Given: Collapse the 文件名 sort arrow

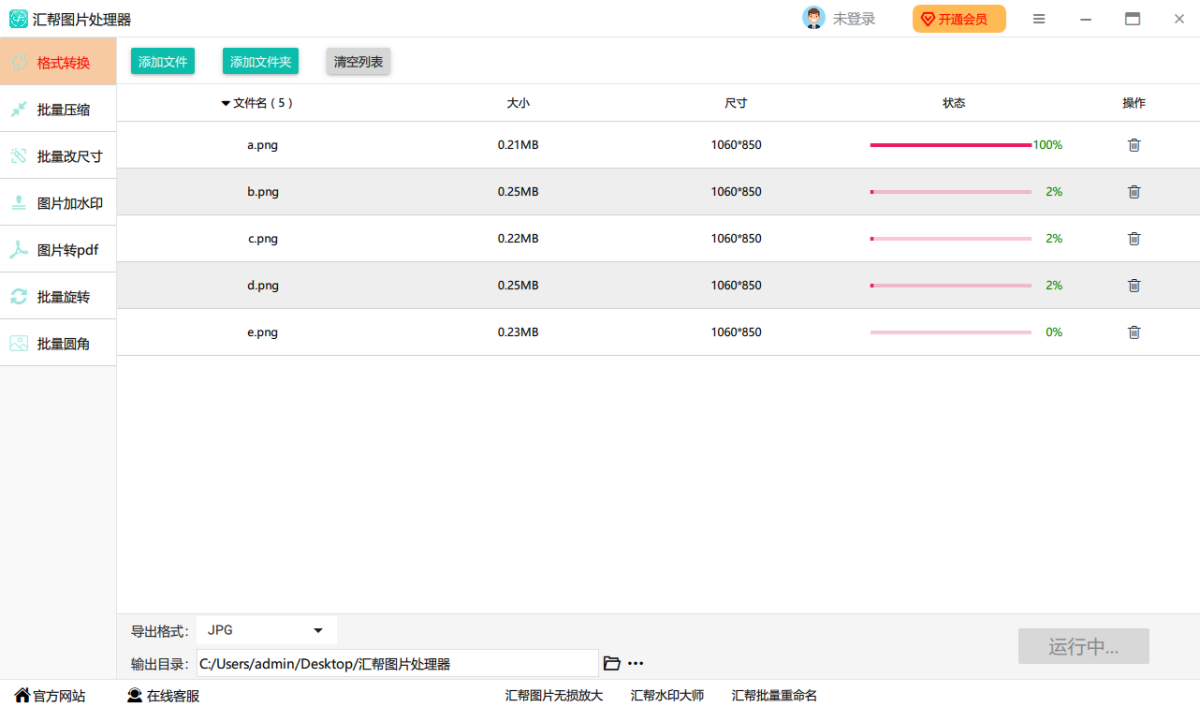Looking at the screenshot, I should coord(226,103).
